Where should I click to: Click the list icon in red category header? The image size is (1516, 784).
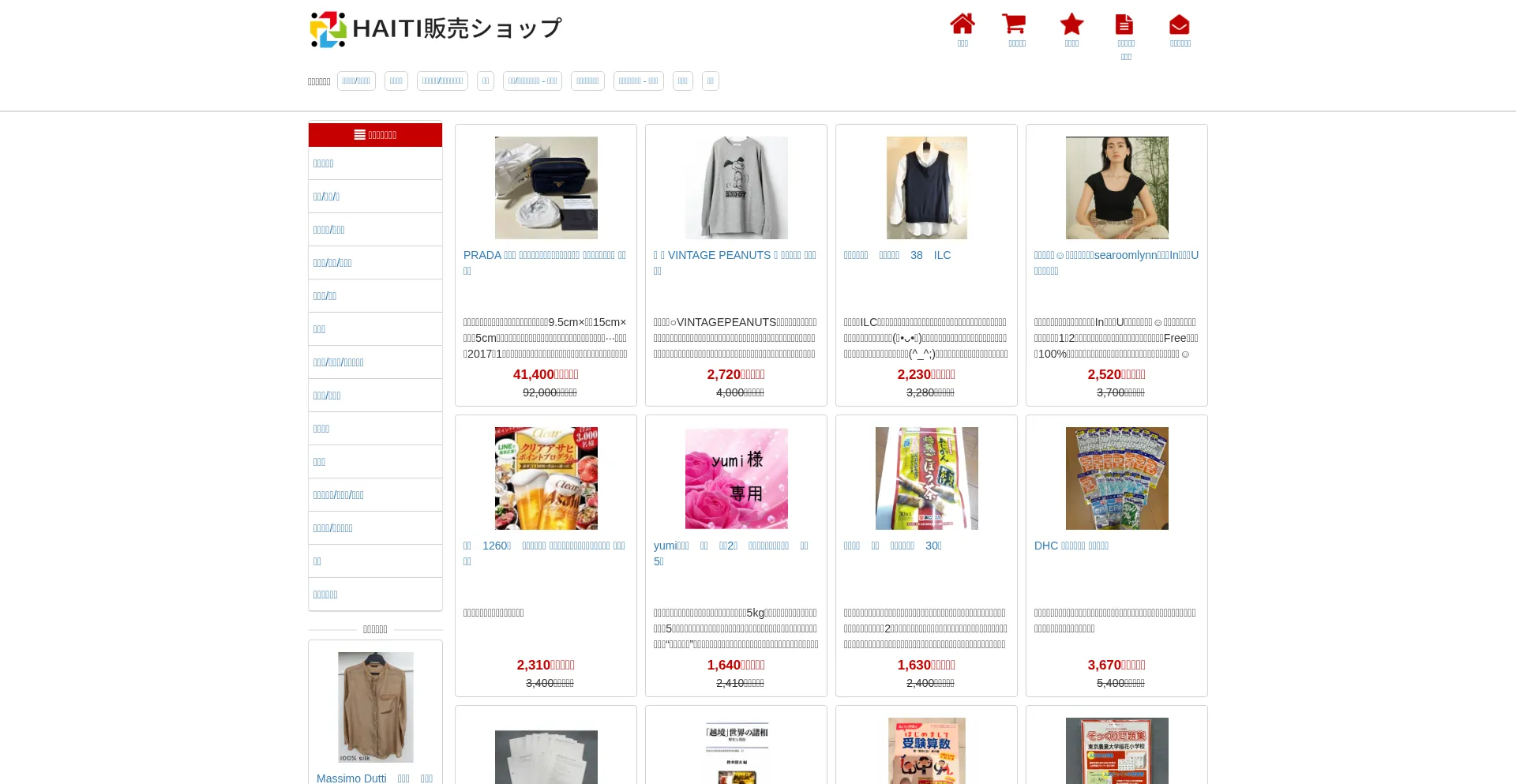tap(360, 135)
